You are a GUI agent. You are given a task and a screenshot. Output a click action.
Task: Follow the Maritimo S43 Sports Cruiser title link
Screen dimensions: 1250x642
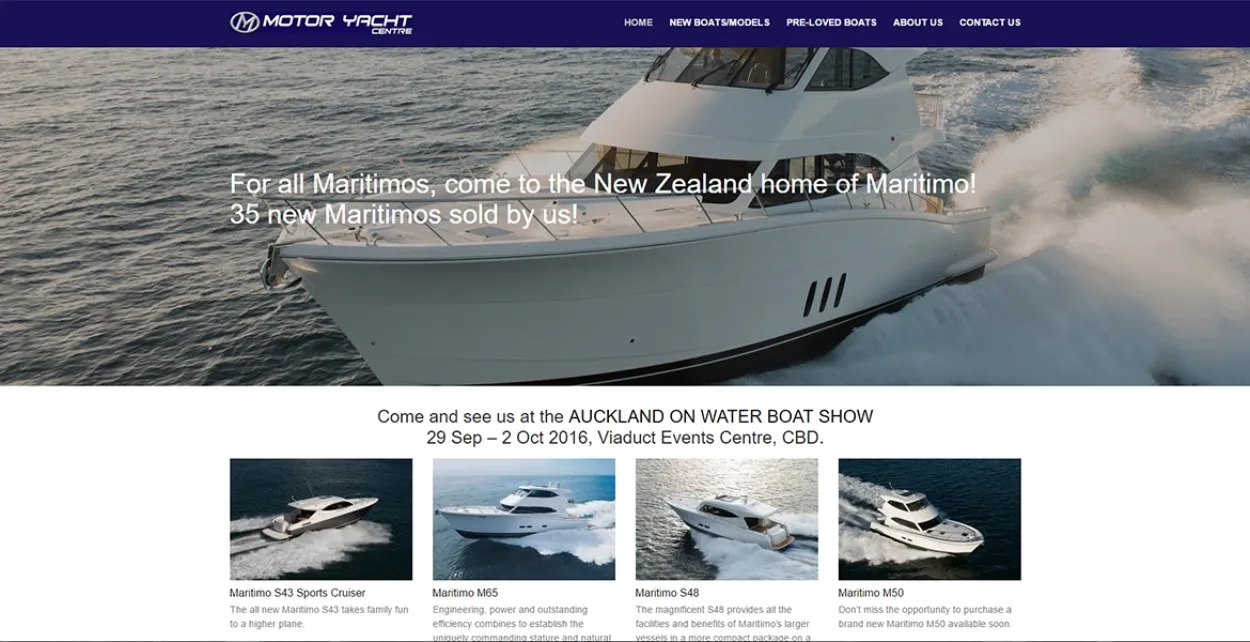pyautogui.click(x=298, y=593)
